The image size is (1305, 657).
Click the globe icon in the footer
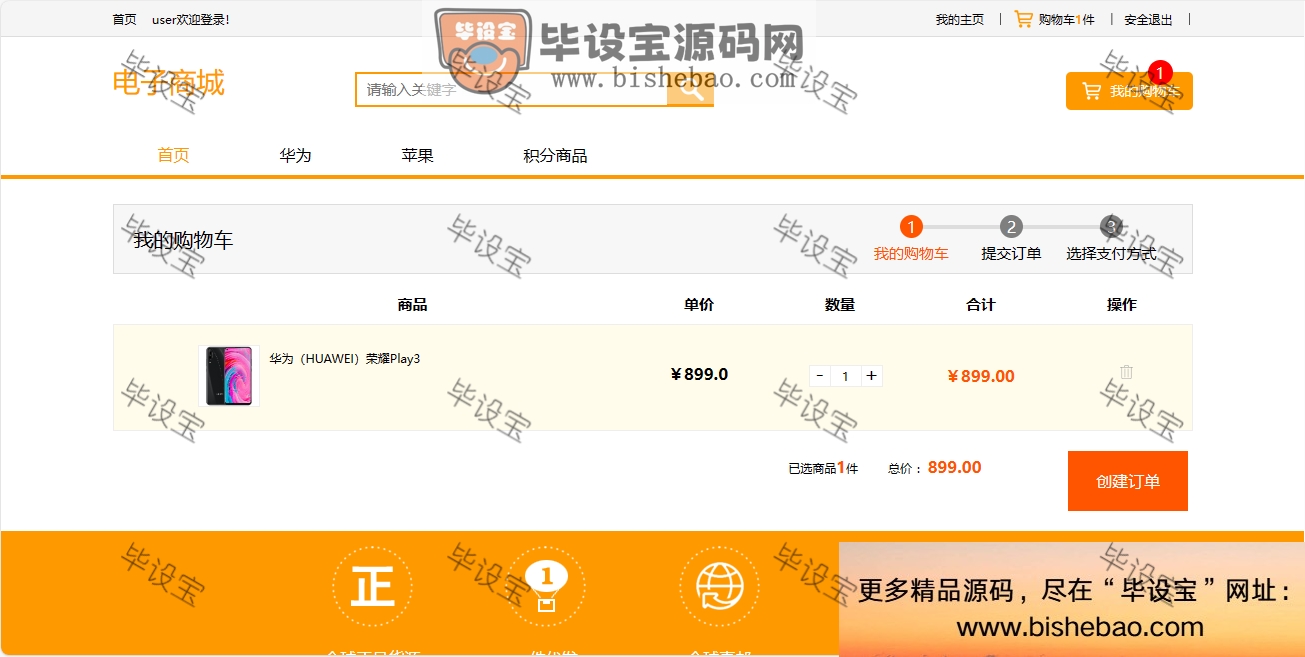719,587
